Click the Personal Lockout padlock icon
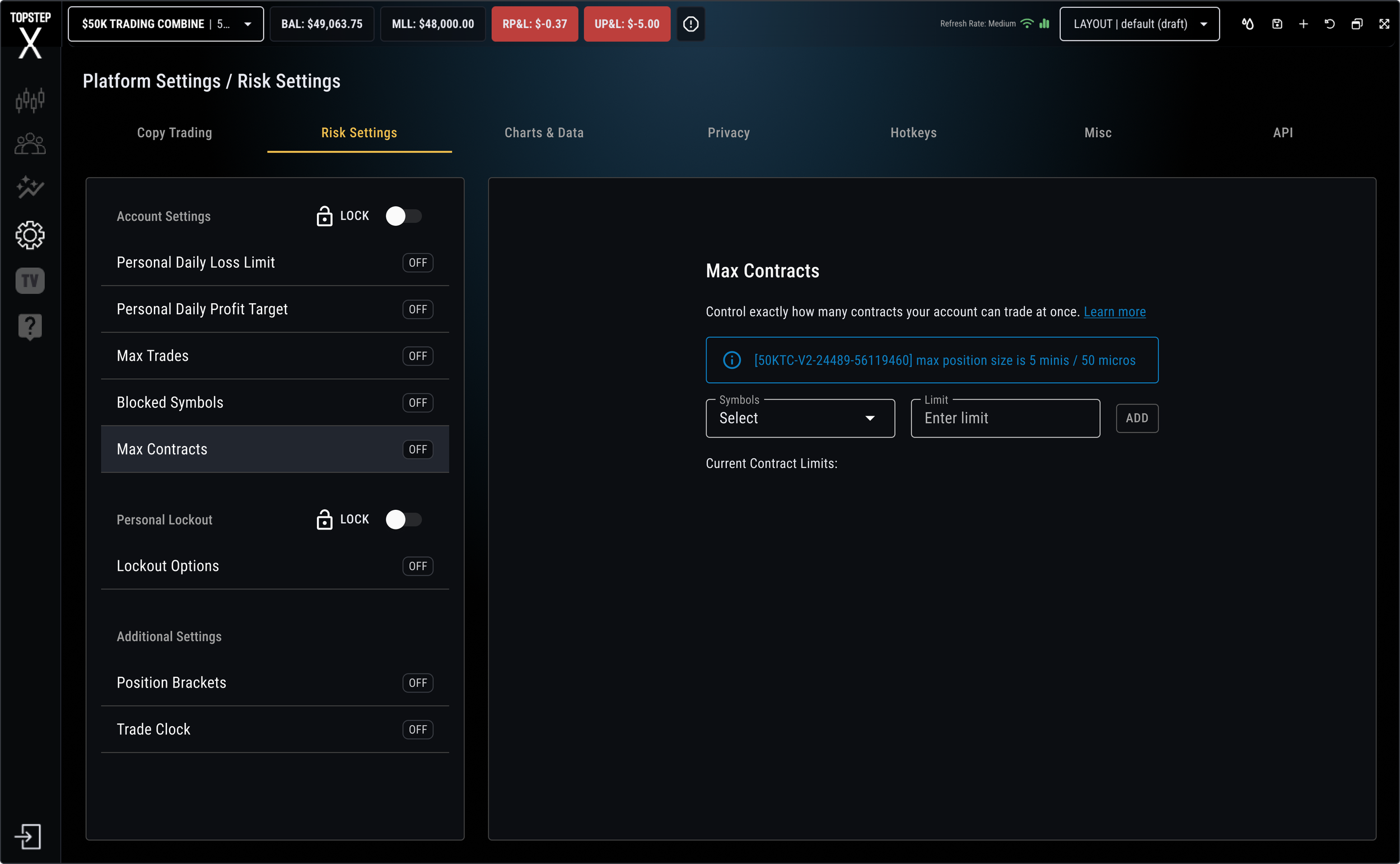1400x864 pixels. click(x=324, y=519)
